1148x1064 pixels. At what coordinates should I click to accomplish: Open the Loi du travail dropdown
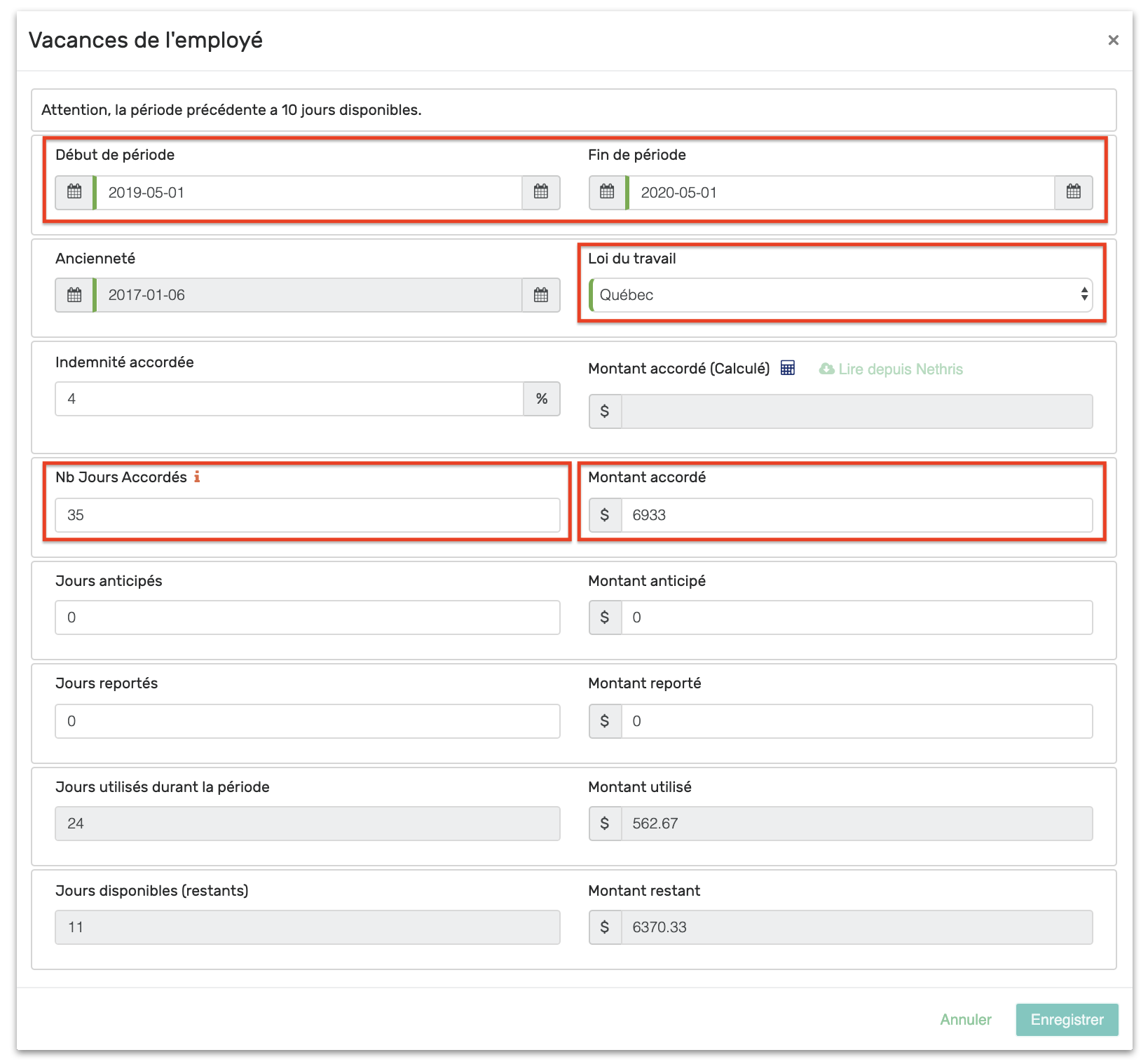click(840, 295)
